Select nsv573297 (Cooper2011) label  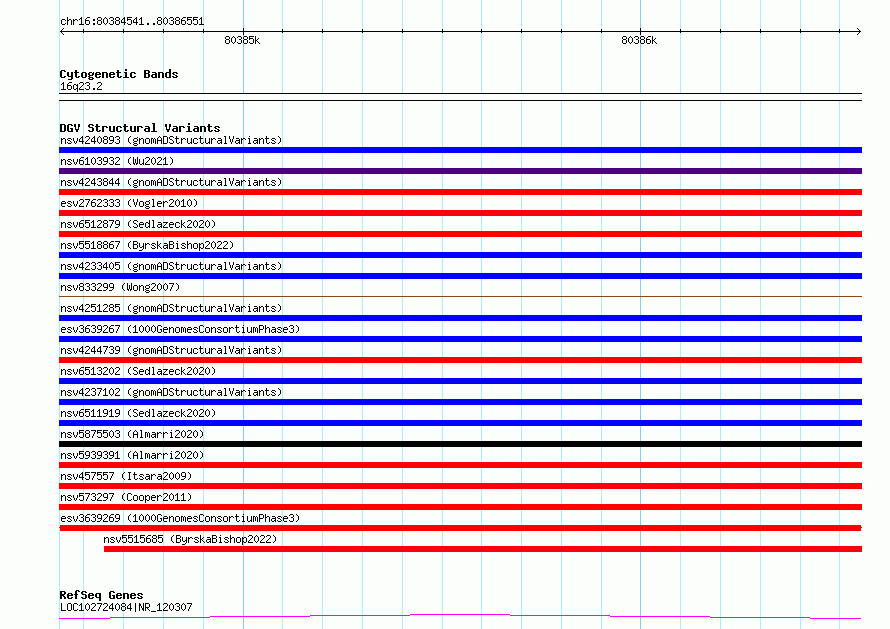tap(126, 497)
